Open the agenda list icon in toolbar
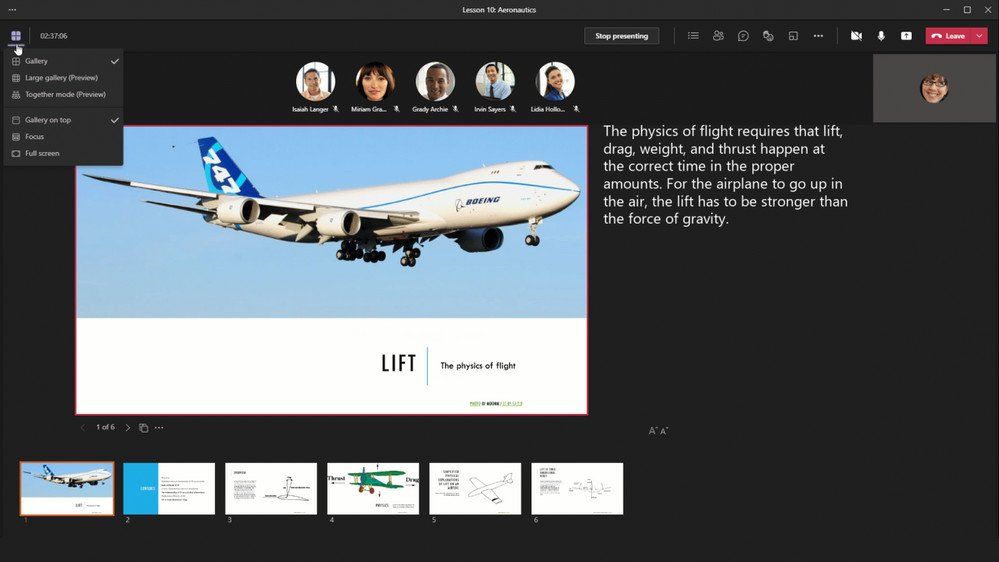This screenshot has height=562, width=999. [693, 36]
